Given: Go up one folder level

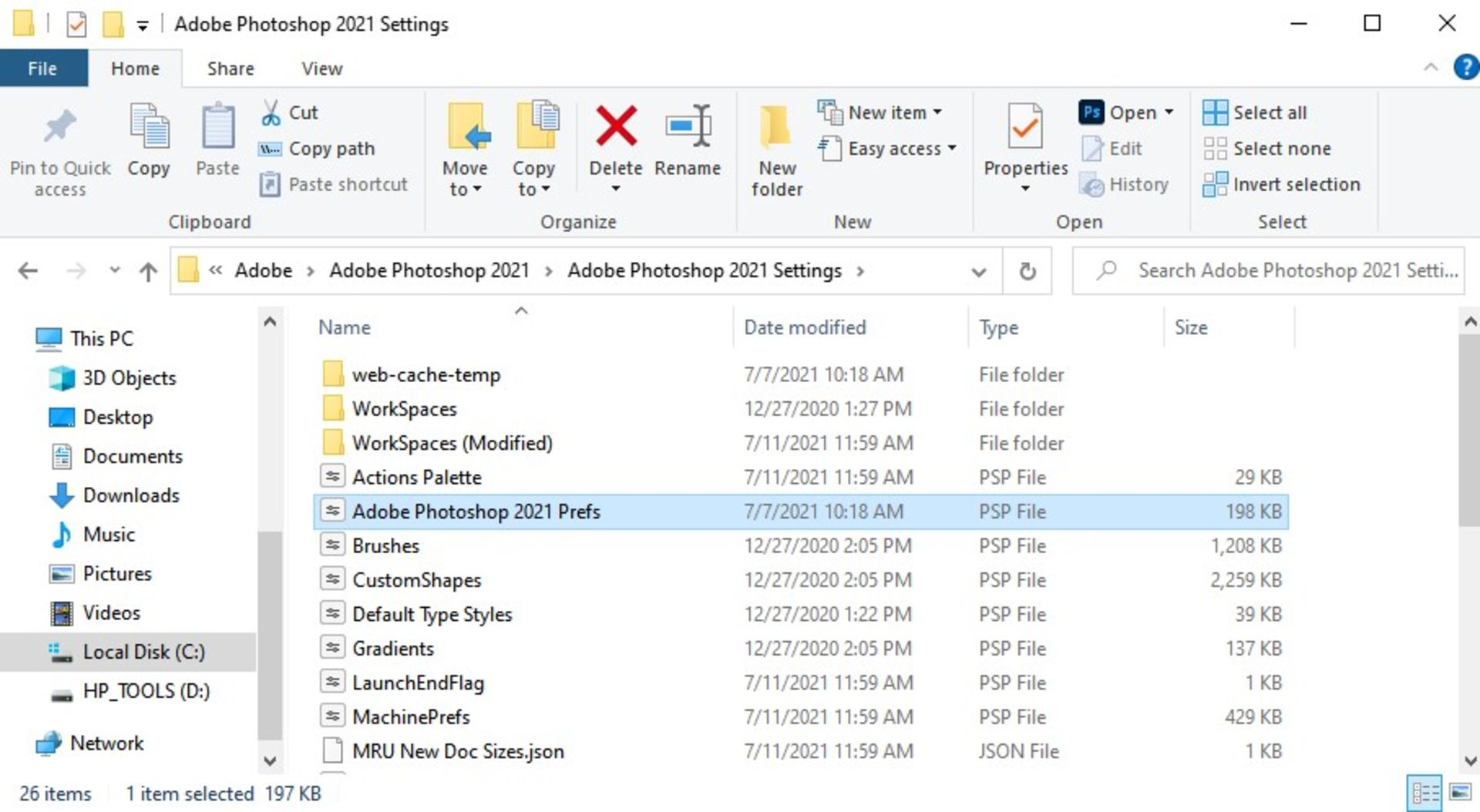Looking at the screenshot, I should [148, 271].
